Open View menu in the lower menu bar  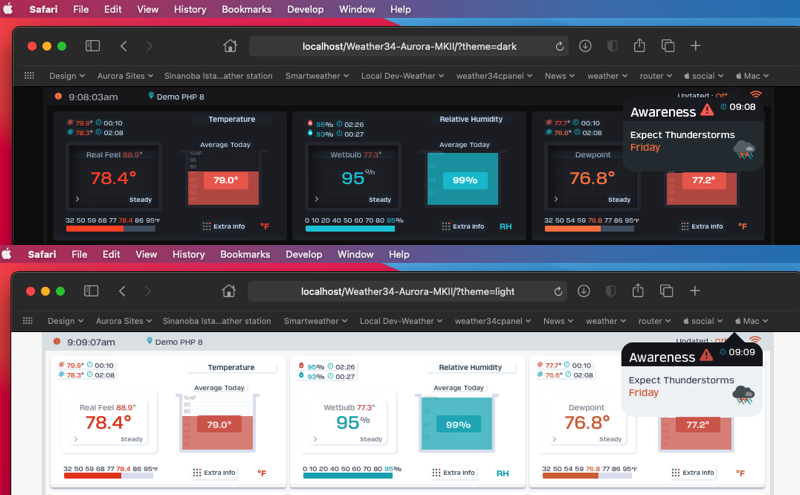point(146,254)
